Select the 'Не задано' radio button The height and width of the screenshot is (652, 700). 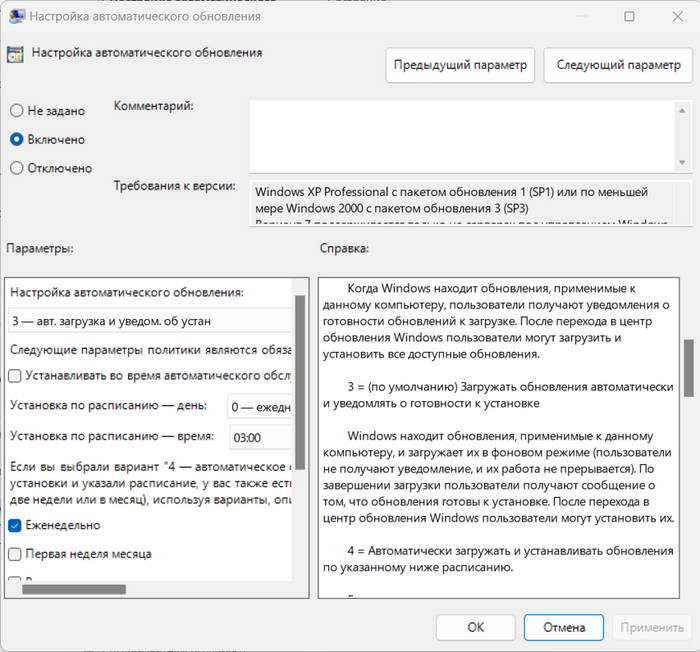coord(17,110)
